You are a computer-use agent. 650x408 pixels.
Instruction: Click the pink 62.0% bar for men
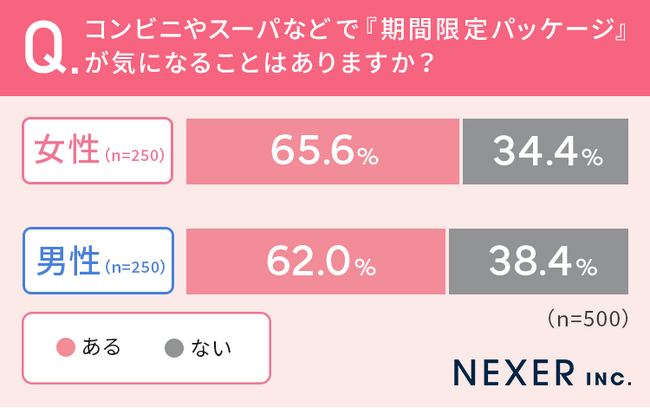(316, 264)
